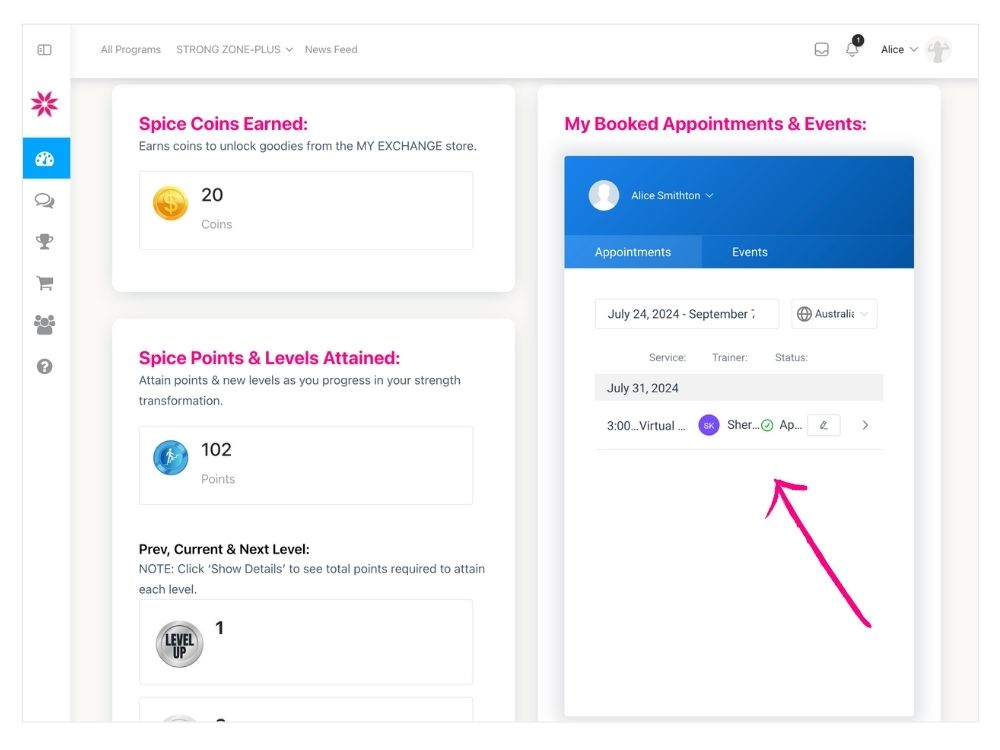Screen dimensions: 1000x750
Task: Click the pink star logo
Action: pos(45,104)
